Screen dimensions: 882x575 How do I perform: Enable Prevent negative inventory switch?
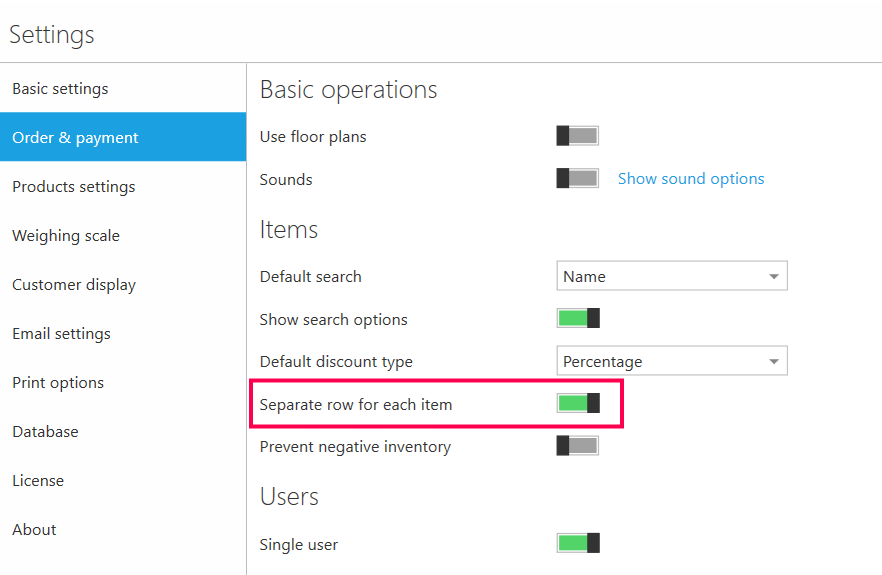(x=577, y=446)
